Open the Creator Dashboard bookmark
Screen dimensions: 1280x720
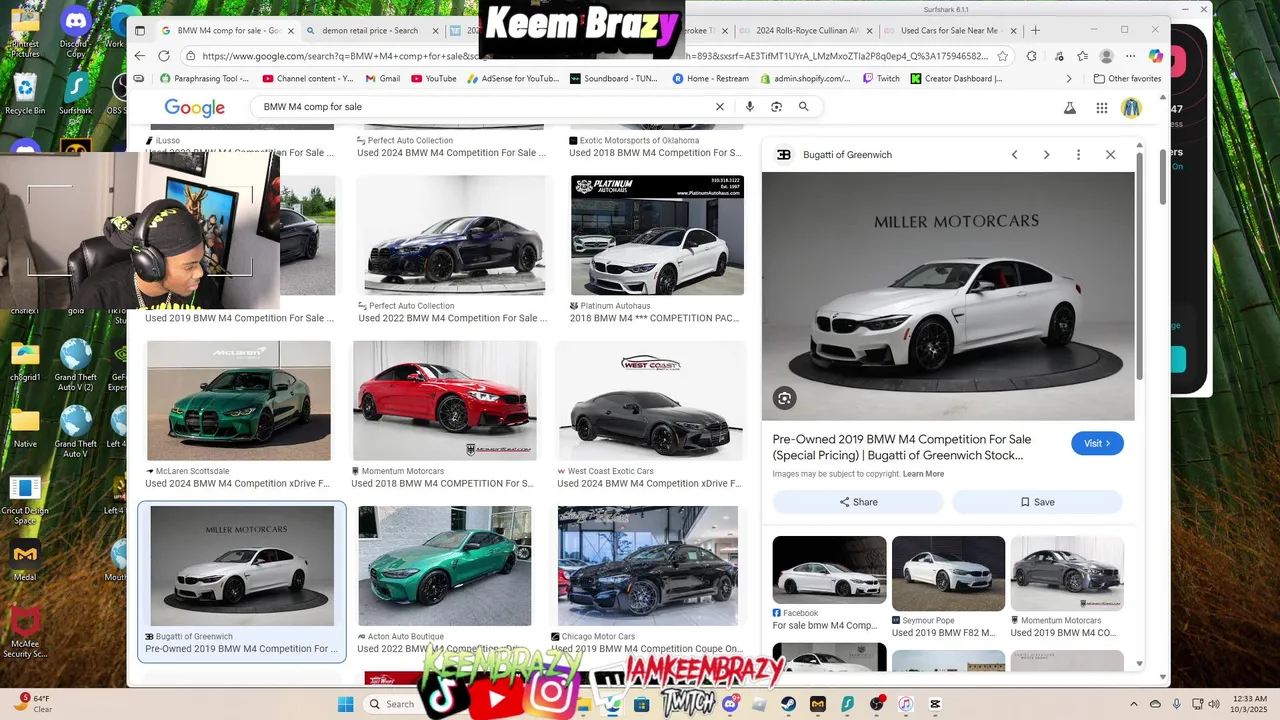pyautogui.click(x=956, y=78)
